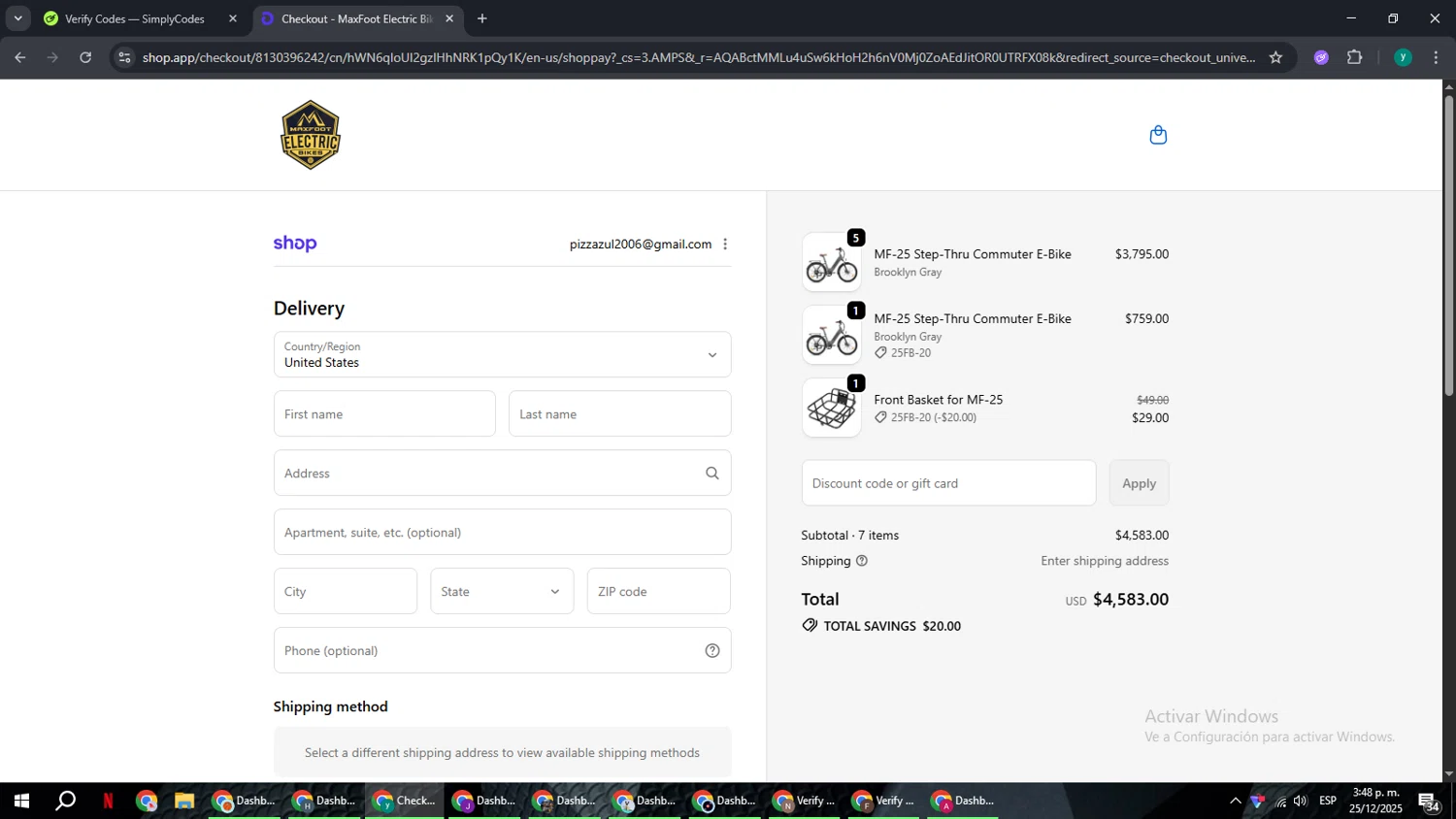Click the Front Basket thumbnail
Image resolution: width=1456 pixels, height=819 pixels.
click(x=832, y=408)
